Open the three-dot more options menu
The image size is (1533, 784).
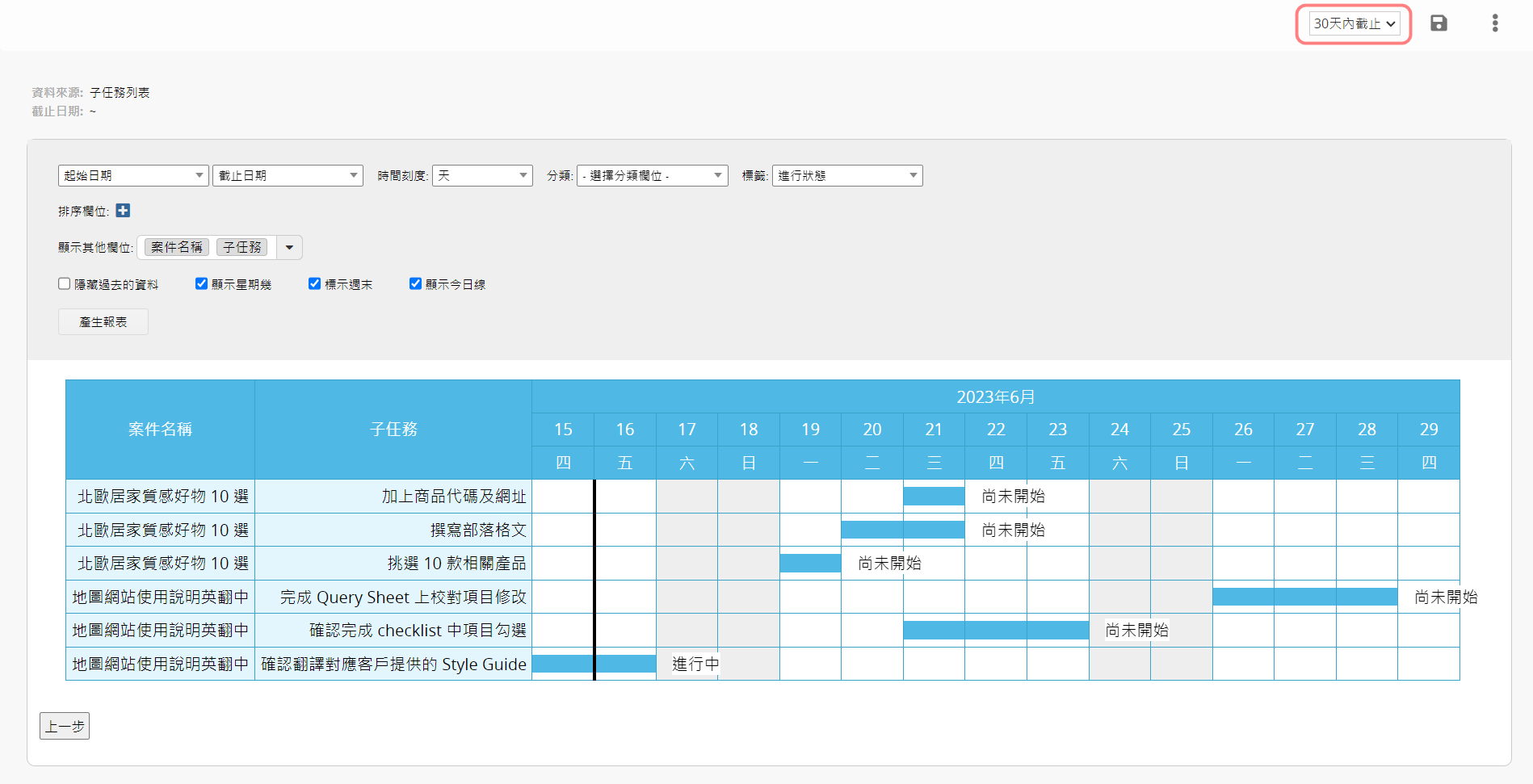(1495, 23)
